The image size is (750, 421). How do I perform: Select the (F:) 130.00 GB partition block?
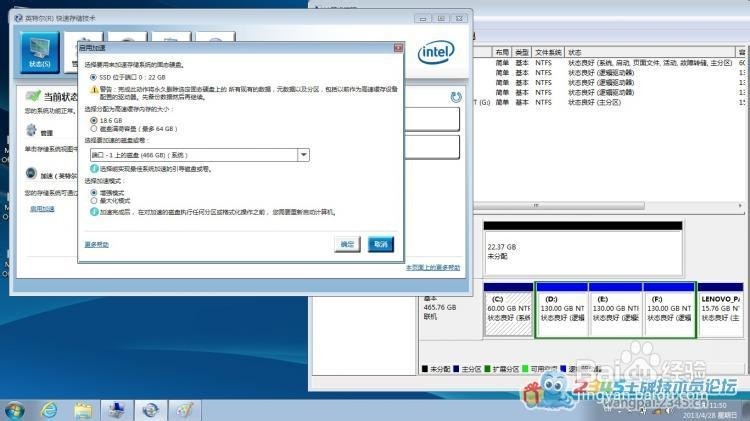click(669, 310)
